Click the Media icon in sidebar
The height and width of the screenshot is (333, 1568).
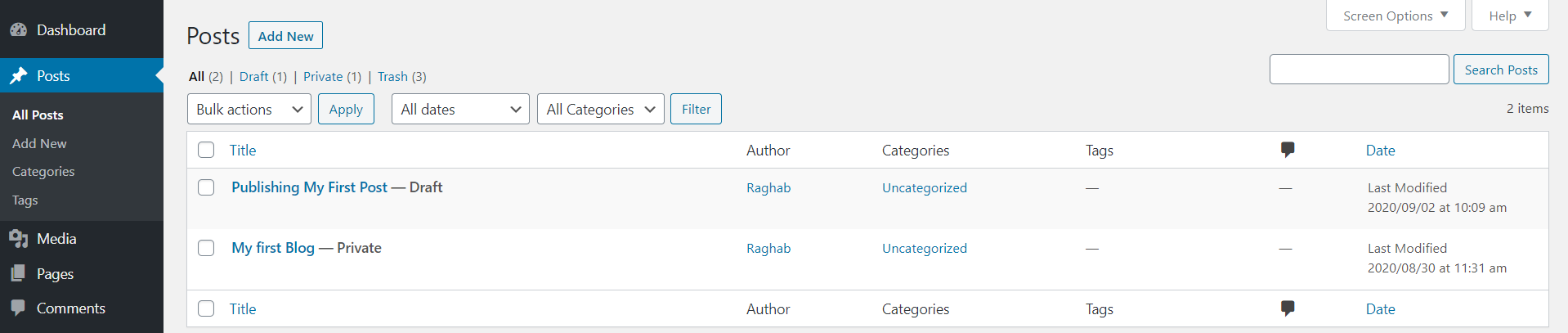(18, 239)
